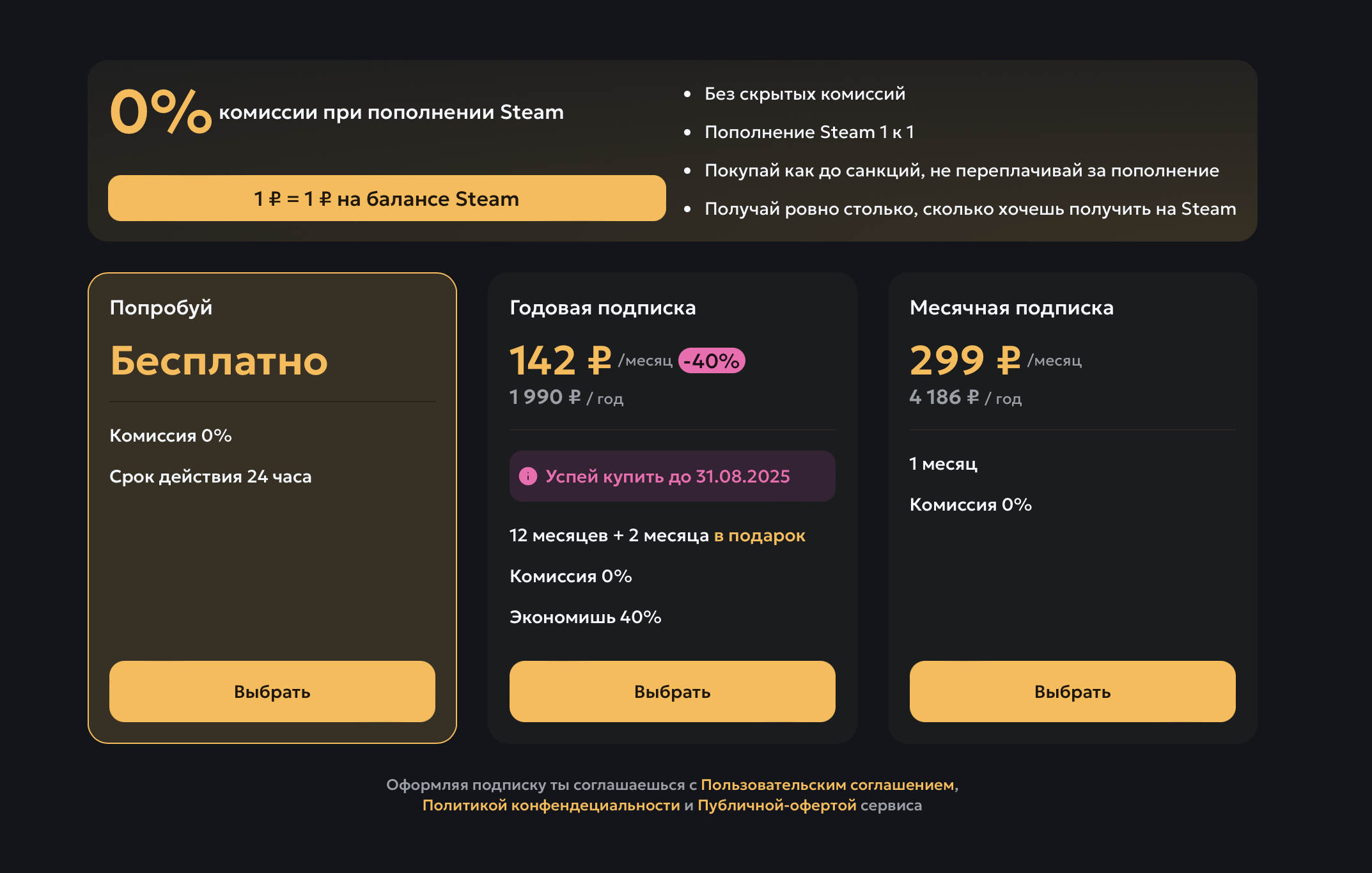
Task: Click the highlighted 'в подарок' text
Action: 760,536
